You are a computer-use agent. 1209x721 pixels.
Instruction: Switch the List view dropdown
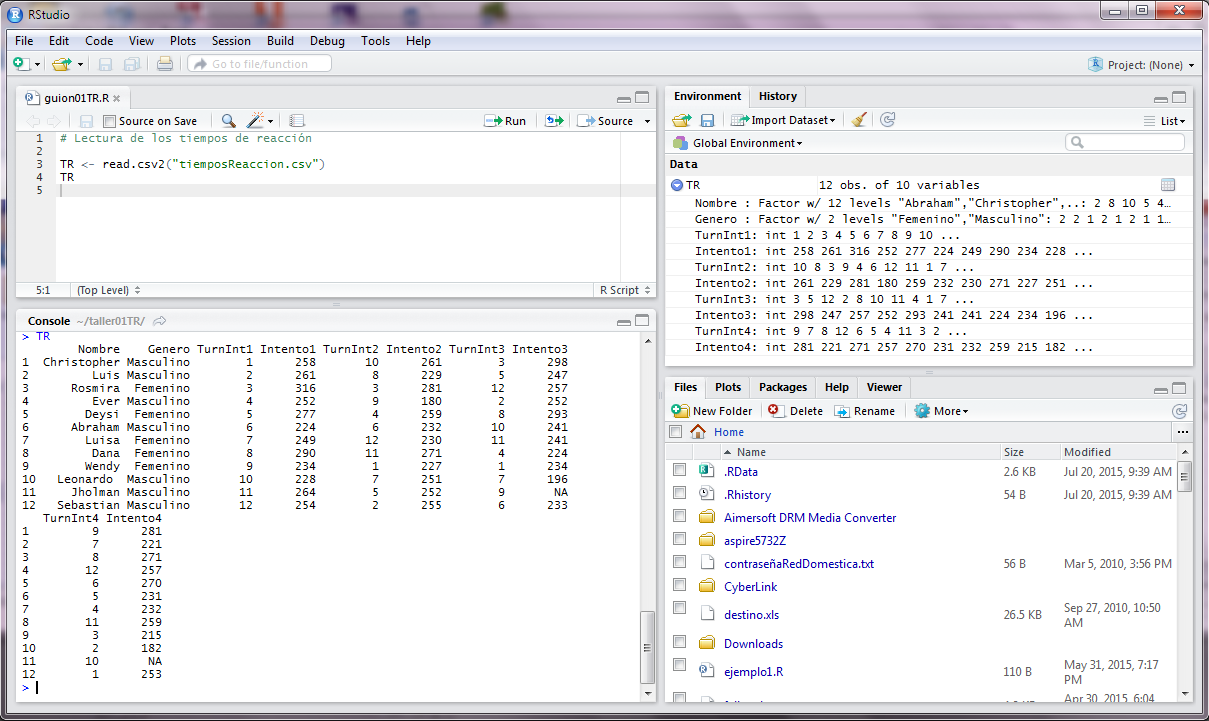click(1165, 121)
